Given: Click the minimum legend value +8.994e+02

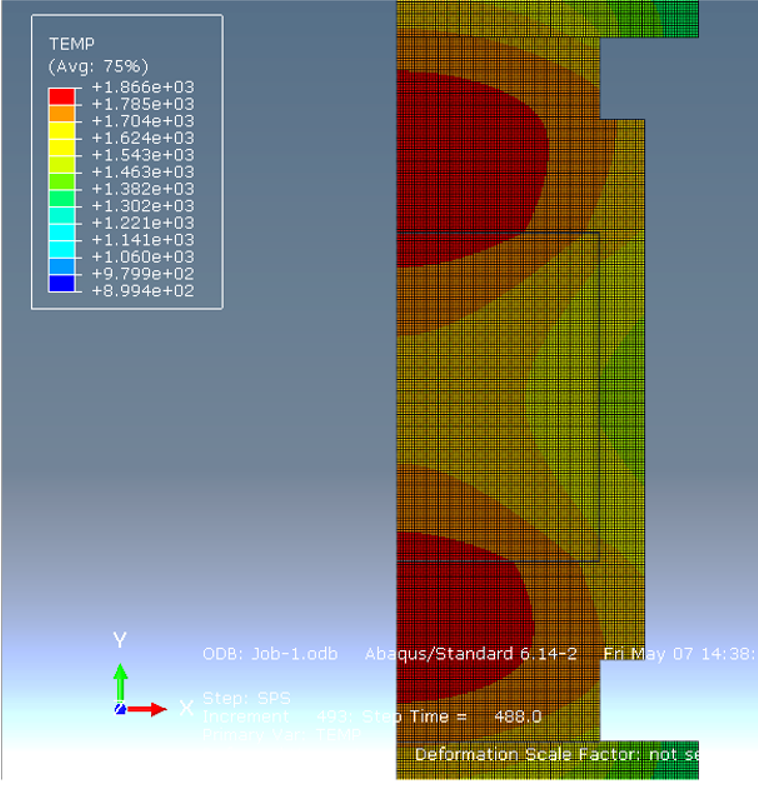Looking at the screenshot, I should pos(142,291).
